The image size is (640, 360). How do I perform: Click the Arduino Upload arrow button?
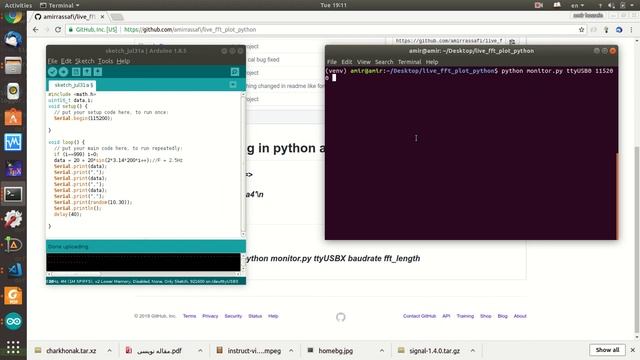coord(63,72)
